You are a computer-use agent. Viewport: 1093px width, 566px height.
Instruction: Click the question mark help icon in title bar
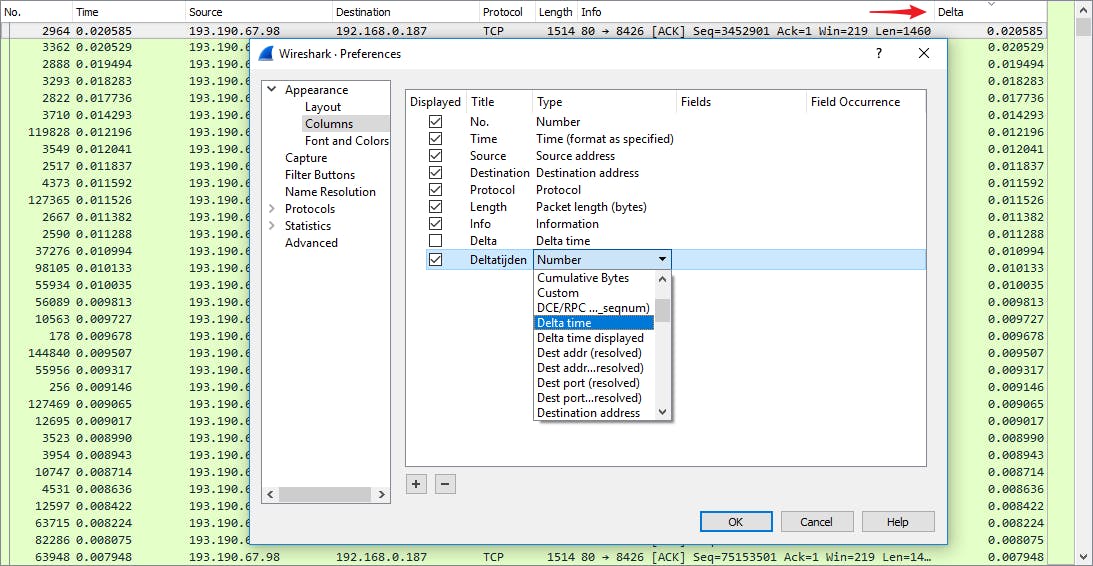(879, 53)
